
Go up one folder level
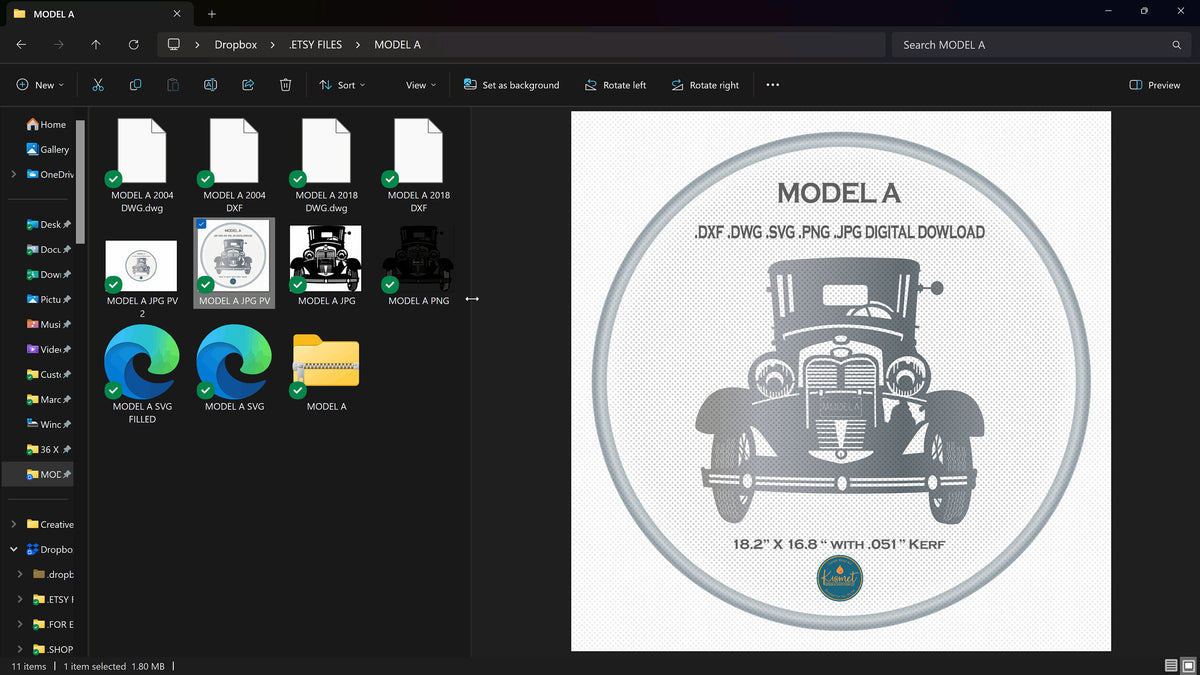point(96,45)
